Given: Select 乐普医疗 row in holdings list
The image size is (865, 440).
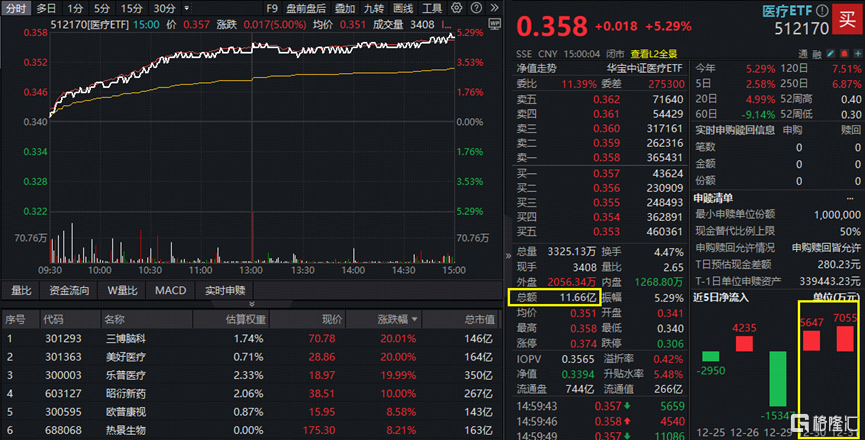Looking at the screenshot, I should coord(251,375).
